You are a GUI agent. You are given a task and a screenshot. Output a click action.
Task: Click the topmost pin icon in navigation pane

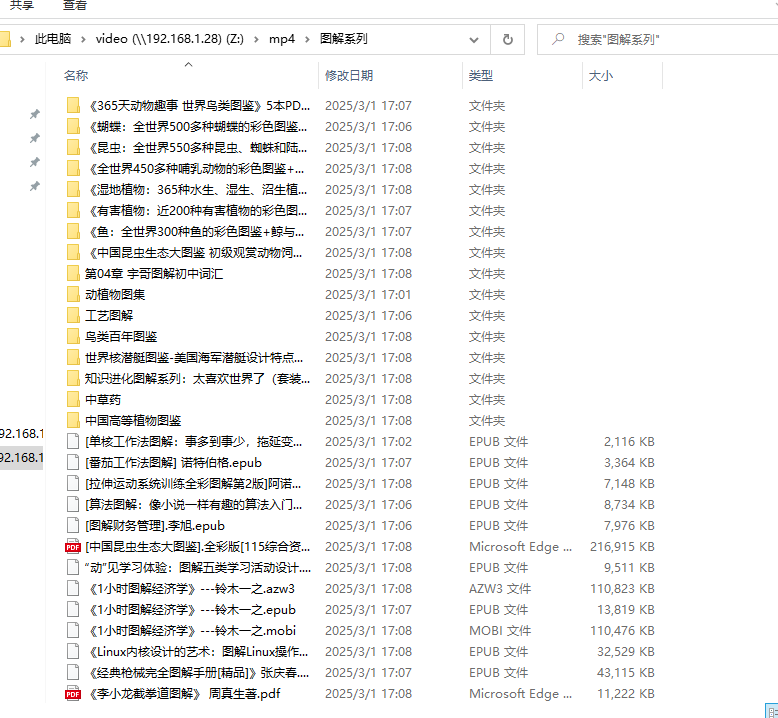pyautogui.click(x=35, y=114)
